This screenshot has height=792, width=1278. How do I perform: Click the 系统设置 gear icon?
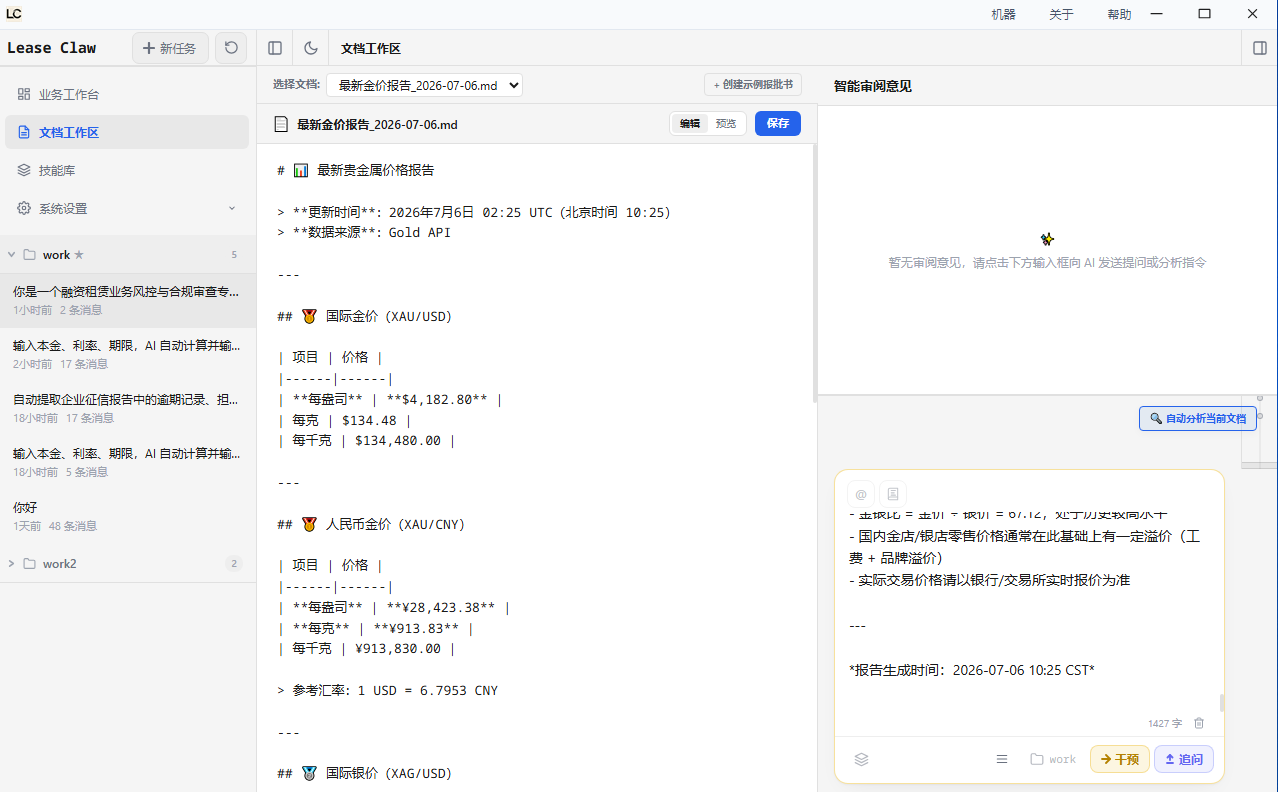click(x=24, y=208)
